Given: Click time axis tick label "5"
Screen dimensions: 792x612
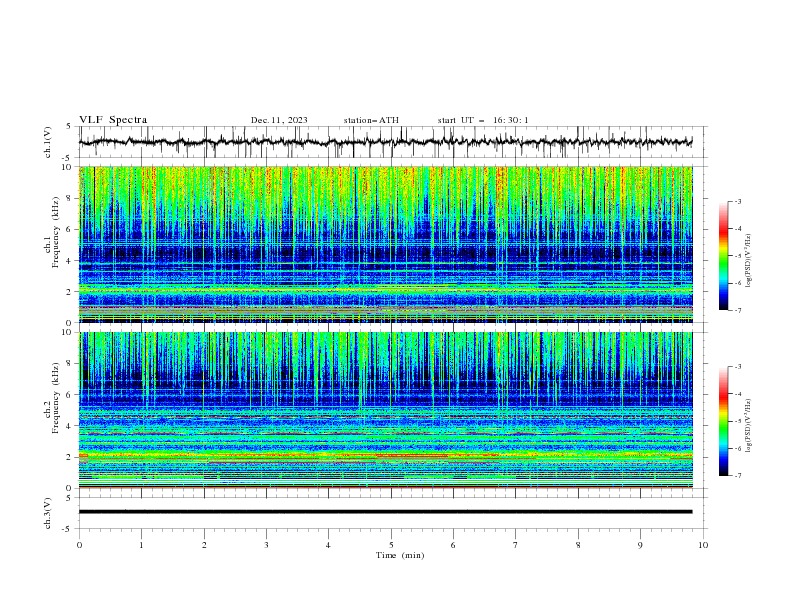Looking at the screenshot, I should pyautogui.click(x=391, y=545).
